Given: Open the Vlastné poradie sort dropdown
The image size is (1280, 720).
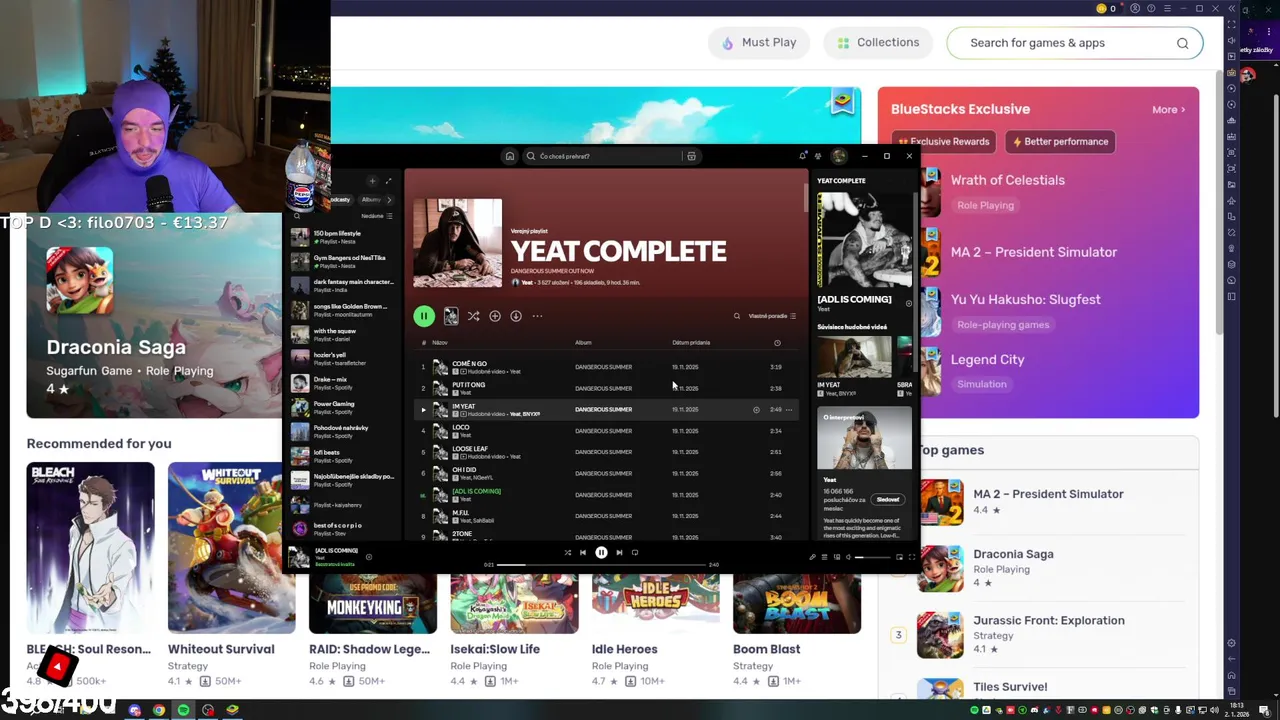Looking at the screenshot, I should [772, 316].
